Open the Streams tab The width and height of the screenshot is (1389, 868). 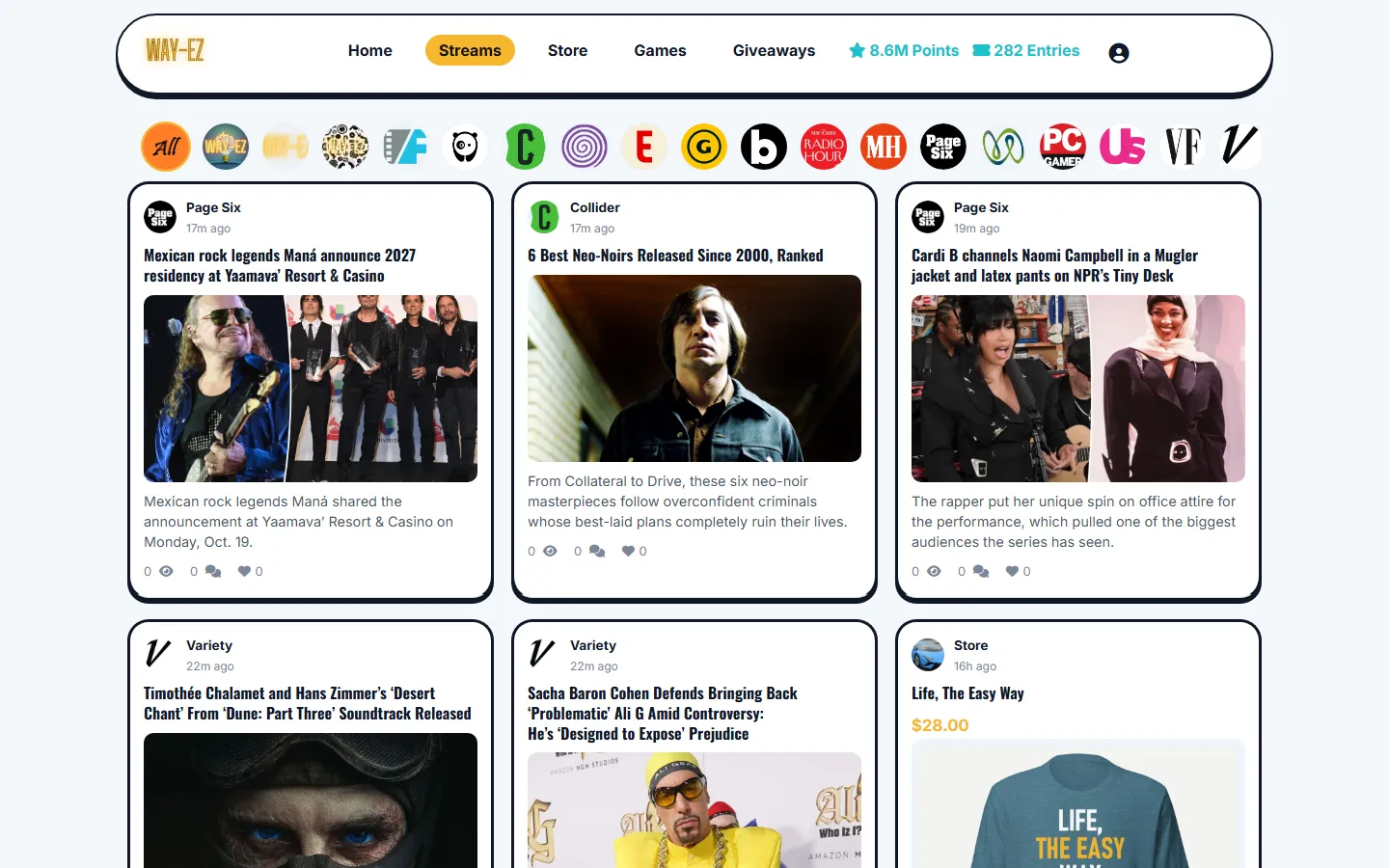pos(470,50)
